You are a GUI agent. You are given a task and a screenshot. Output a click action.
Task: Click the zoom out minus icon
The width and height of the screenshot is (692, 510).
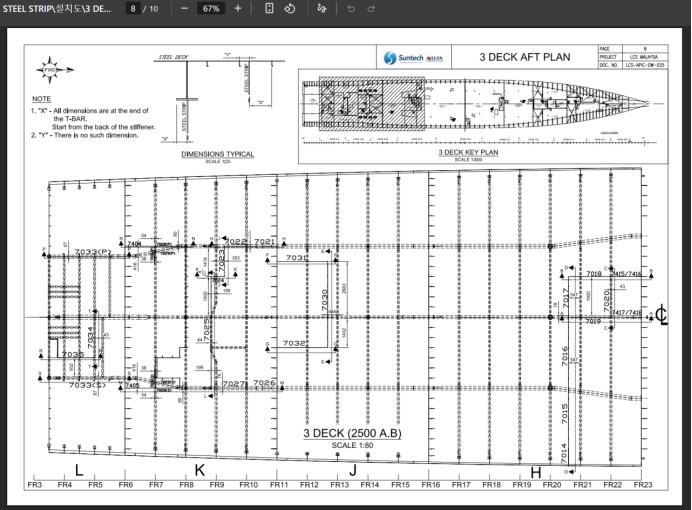(x=184, y=8)
